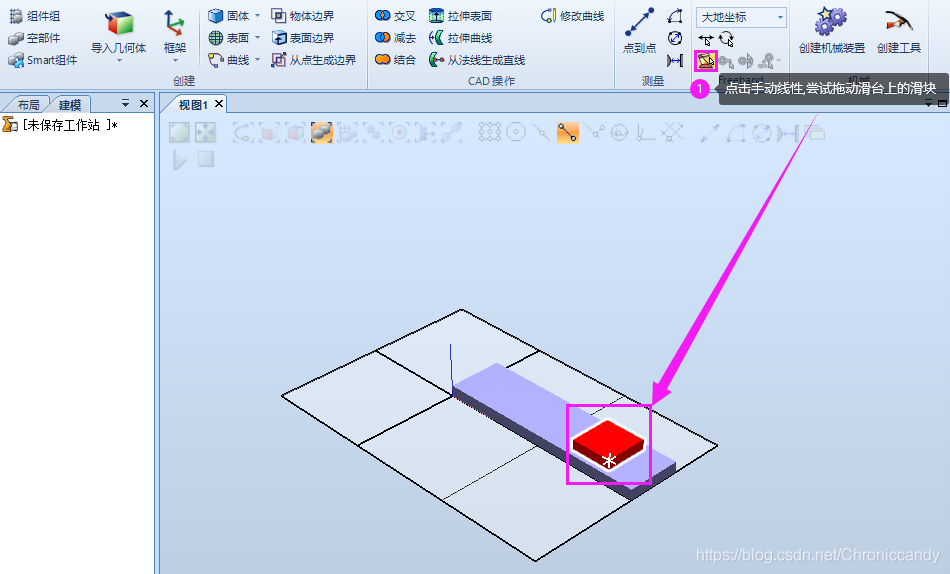The height and width of the screenshot is (574, 950).
Task: Switch to the 建模 tab
Action: coord(70,105)
